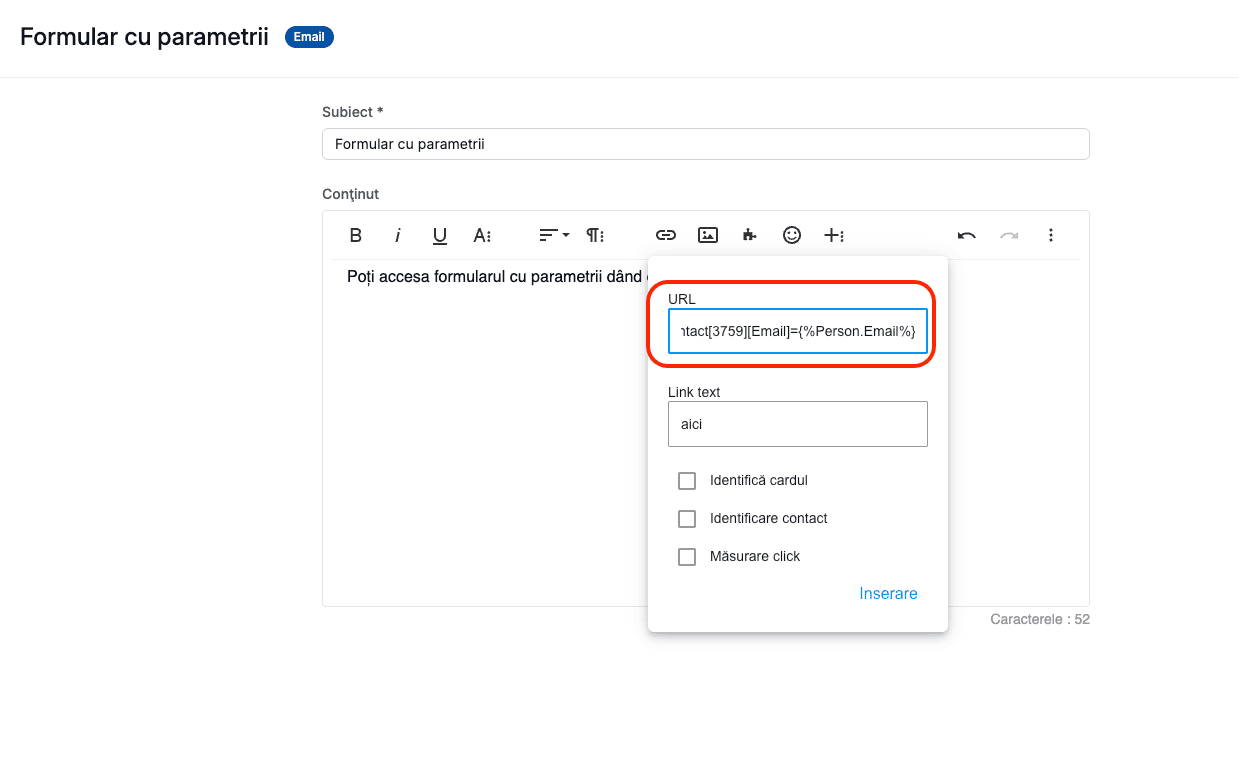Toggle the Măsurare click checkbox

[x=687, y=557]
